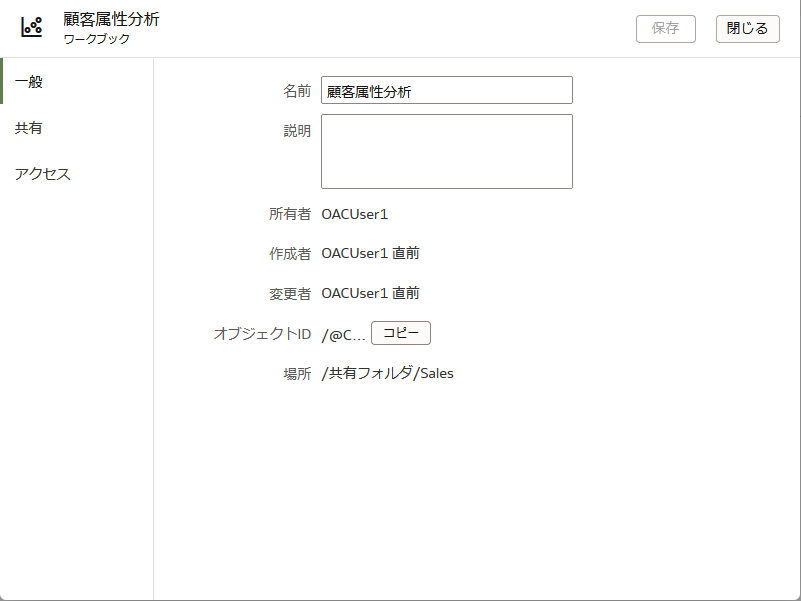The width and height of the screenshot is (801, 601).
Task: Click the 場所 label
Action: click(297, 374)
